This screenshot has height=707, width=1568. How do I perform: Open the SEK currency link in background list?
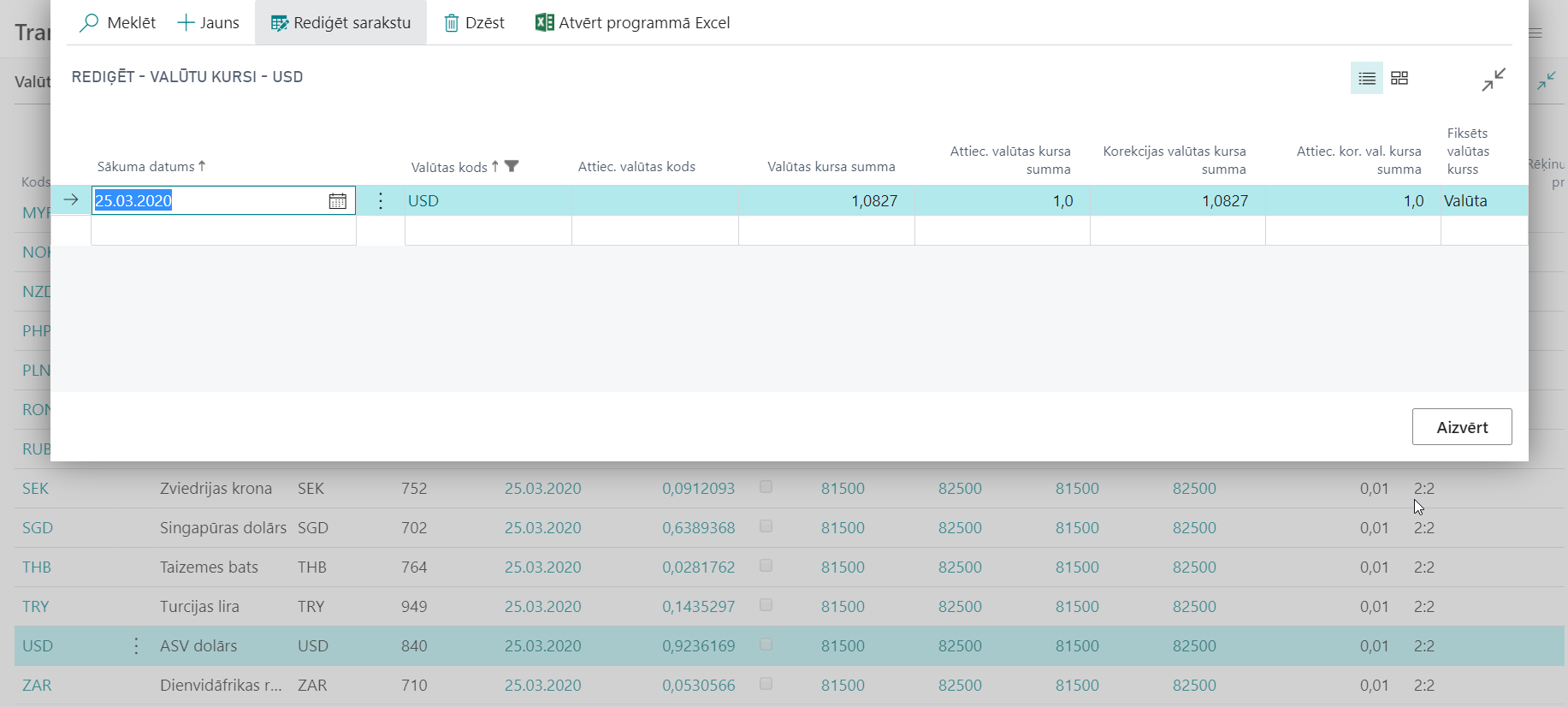(35, 488)
